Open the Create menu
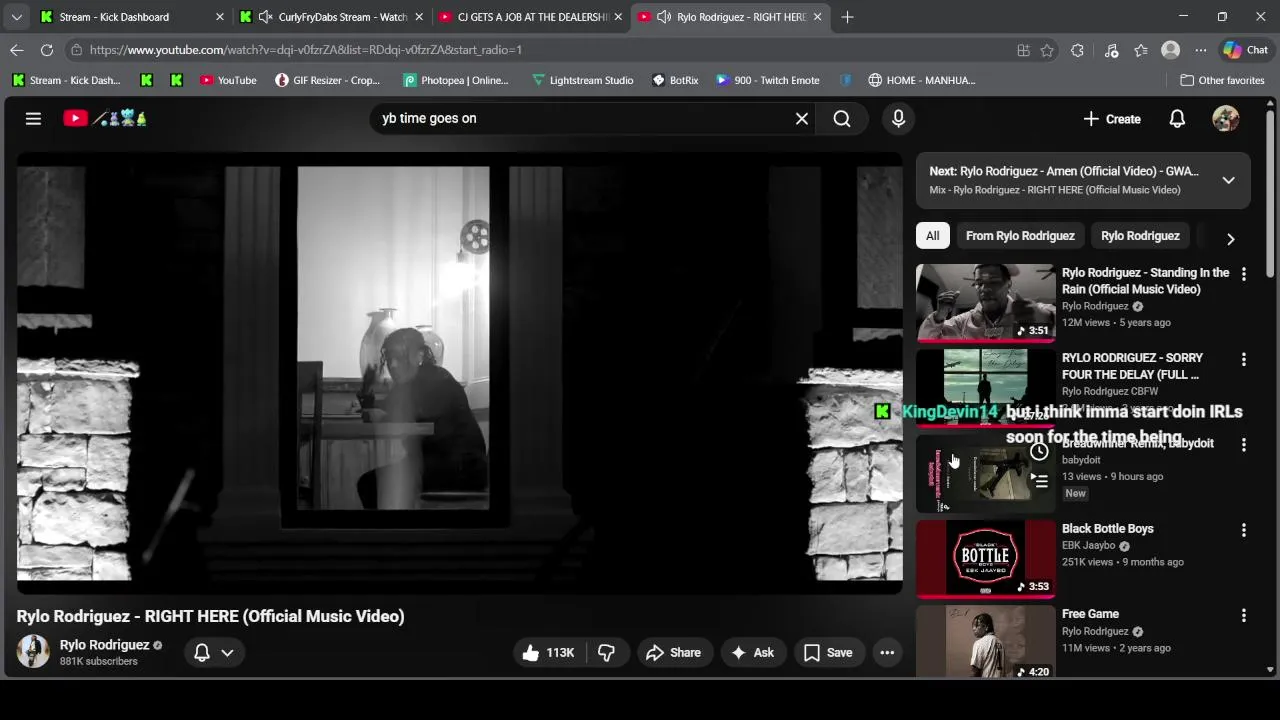Viewport: 1280px width, 720px height. [1111, 118]
